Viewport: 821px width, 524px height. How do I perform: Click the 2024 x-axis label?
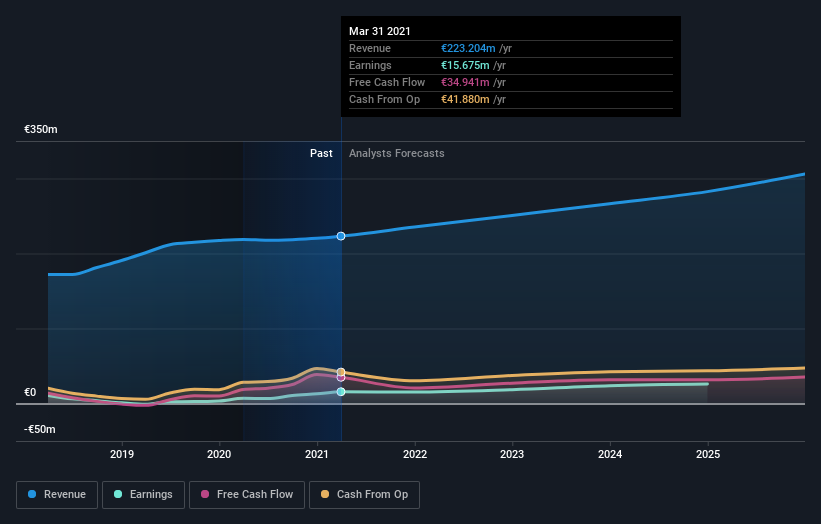coord(610,454)
